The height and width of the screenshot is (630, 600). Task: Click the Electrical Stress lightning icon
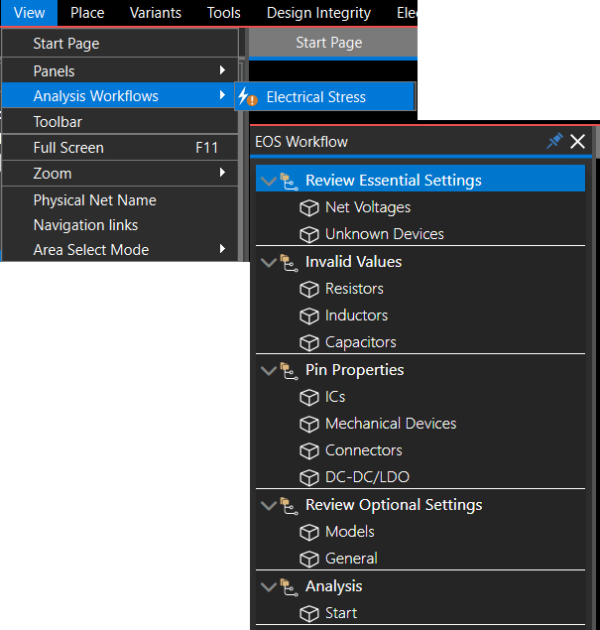(x=247, y=97)
